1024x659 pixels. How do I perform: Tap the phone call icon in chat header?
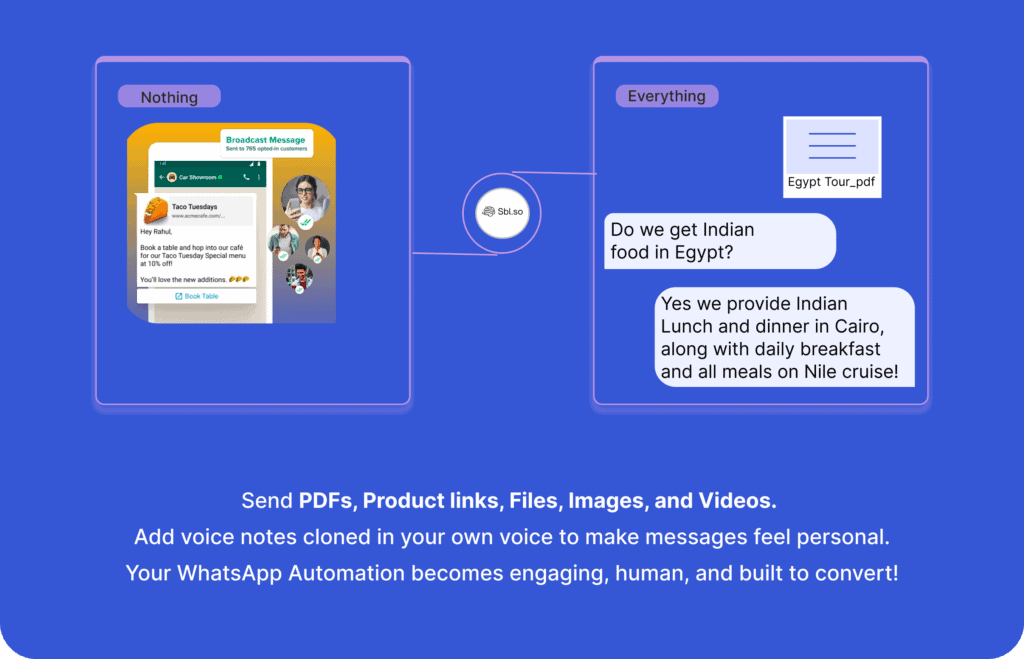pos(246,177)
